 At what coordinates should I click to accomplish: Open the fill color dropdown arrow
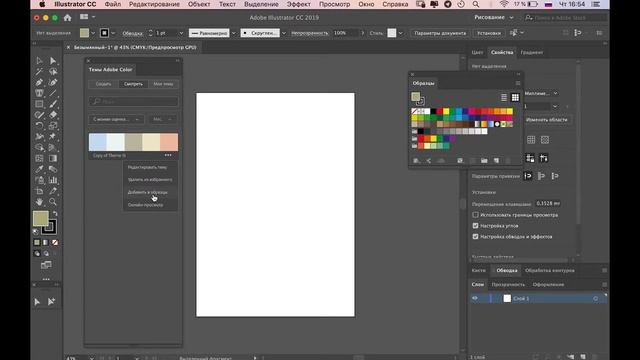(x=93, y=33)
